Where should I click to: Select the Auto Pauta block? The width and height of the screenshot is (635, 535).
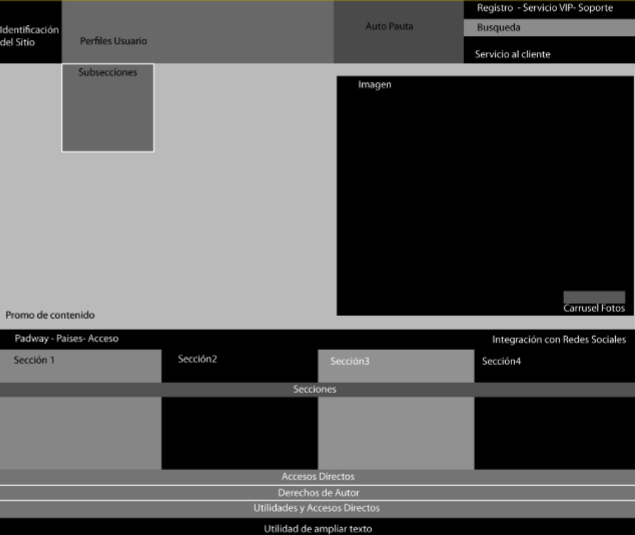[x=398, y=32]
